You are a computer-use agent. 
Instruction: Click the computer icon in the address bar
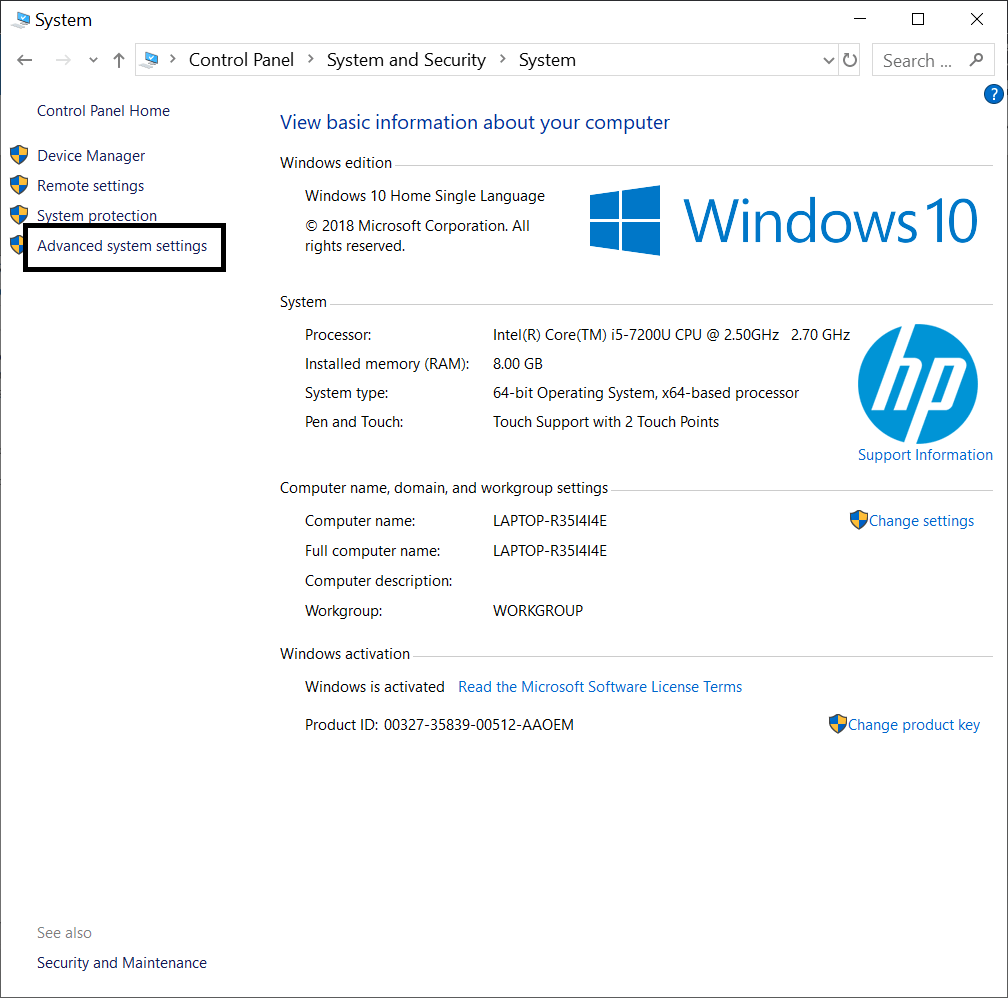[152, 59]
